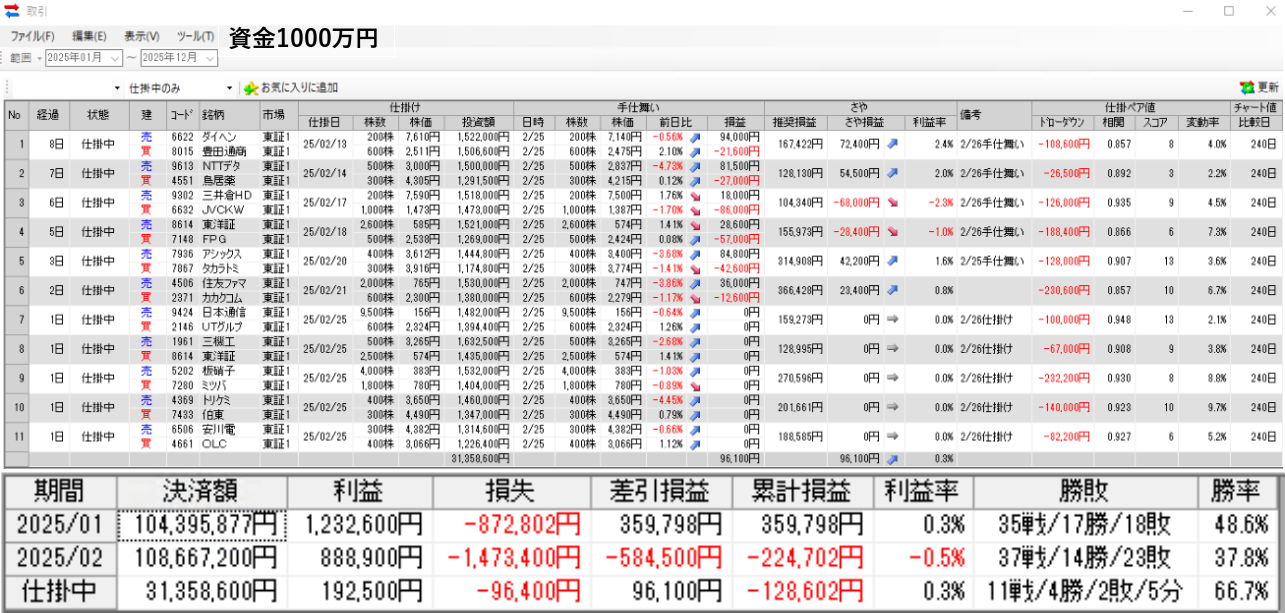Open the ファイル(F) menu
Viewport: 1285px width, 613px height.
(32, 36)
